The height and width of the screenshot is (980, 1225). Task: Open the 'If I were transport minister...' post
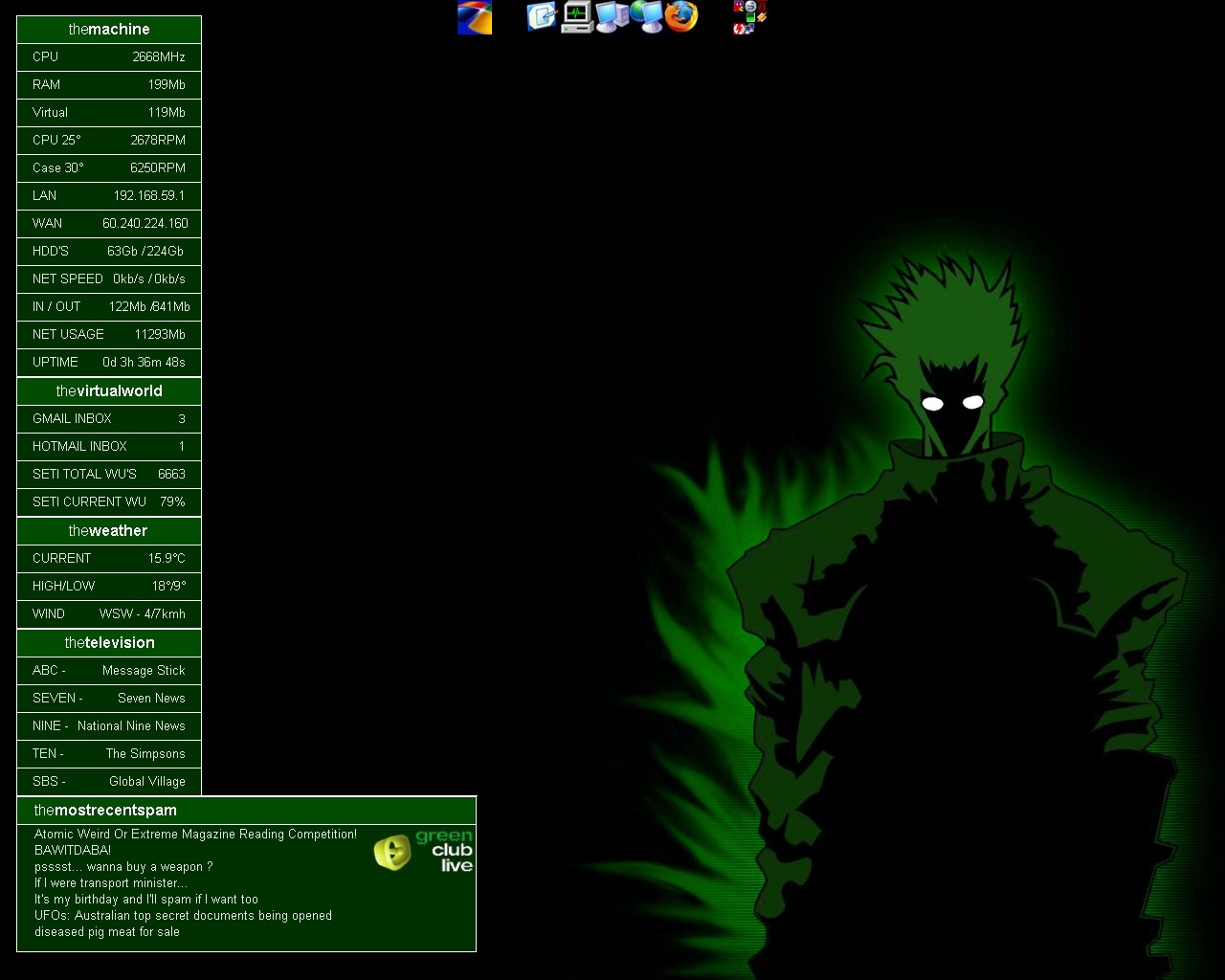111,883
